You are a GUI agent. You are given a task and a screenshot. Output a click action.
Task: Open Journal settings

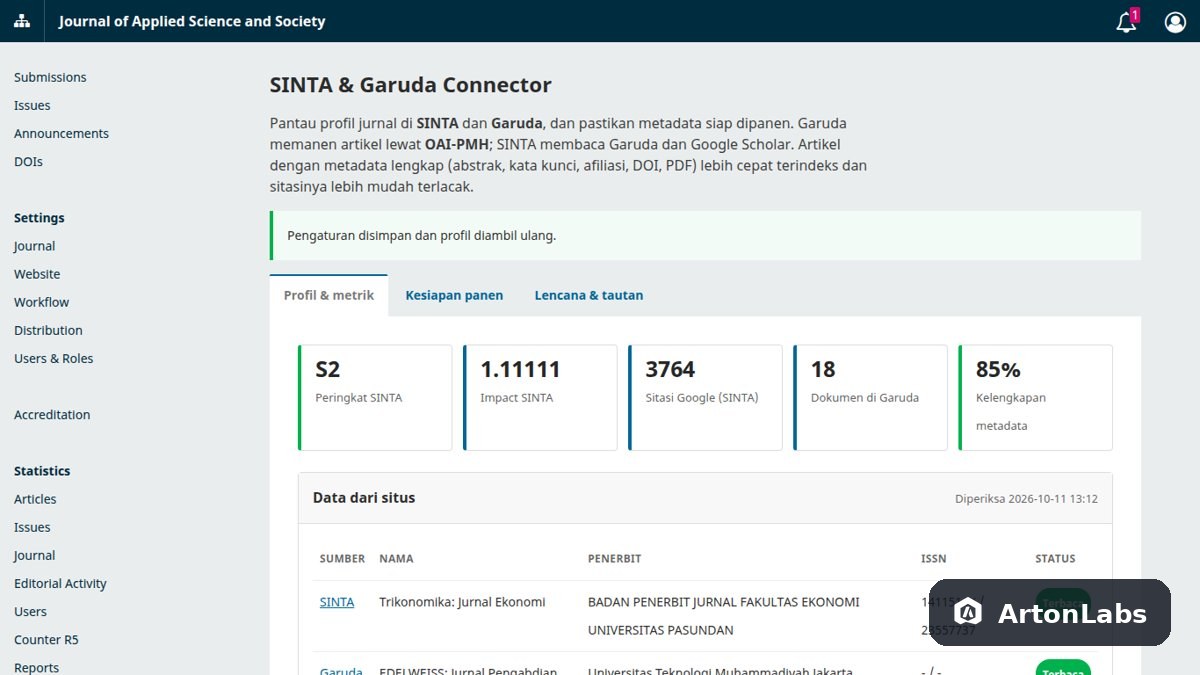pos(34,246)
